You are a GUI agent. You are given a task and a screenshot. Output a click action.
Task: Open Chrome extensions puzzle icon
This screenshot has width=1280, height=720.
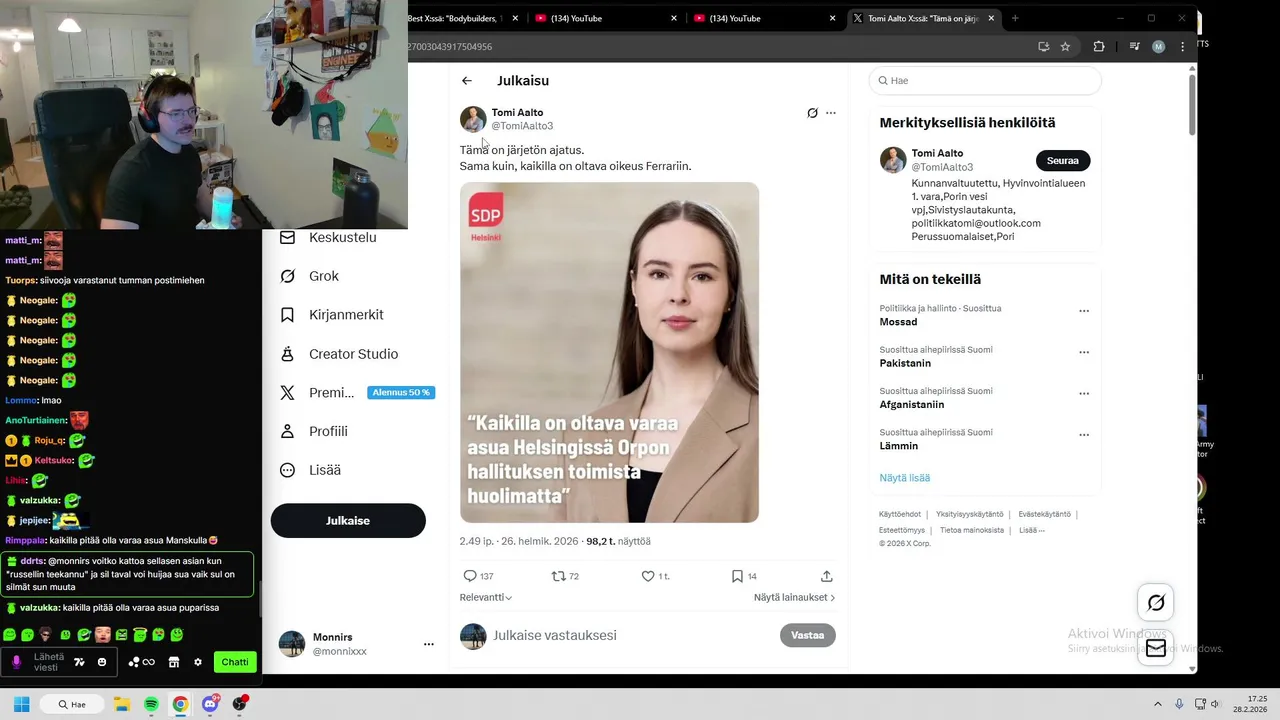[x=1099, y=47]
